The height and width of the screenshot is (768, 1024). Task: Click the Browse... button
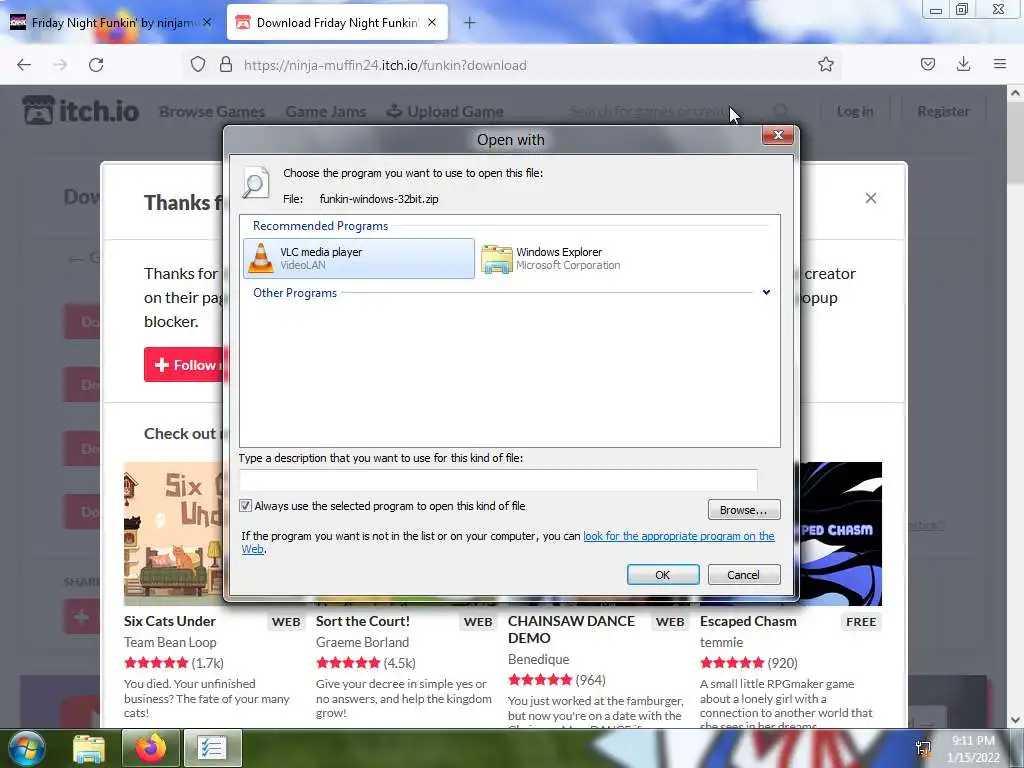click(744, 509)
